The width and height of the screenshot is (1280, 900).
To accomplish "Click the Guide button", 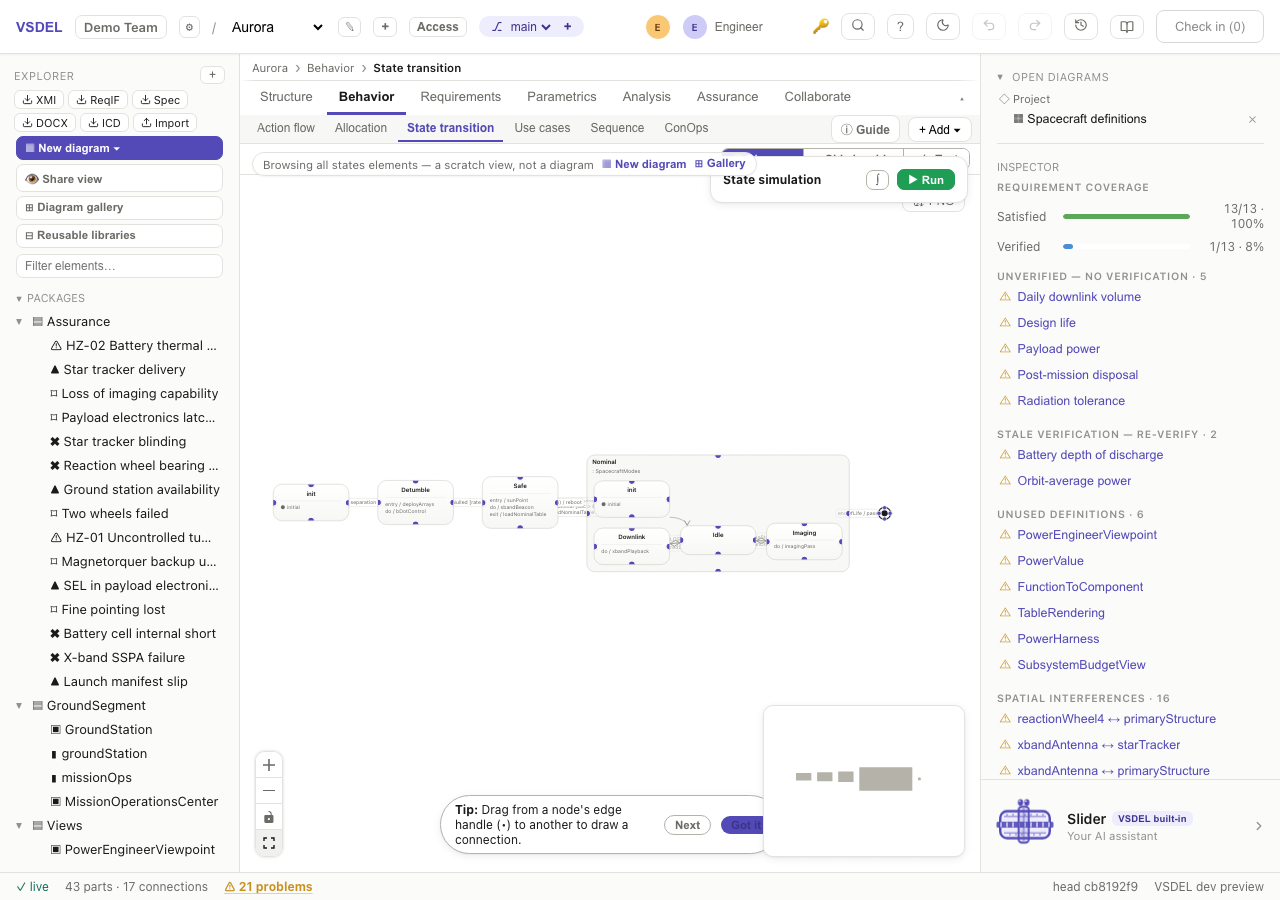I will 865,129.
